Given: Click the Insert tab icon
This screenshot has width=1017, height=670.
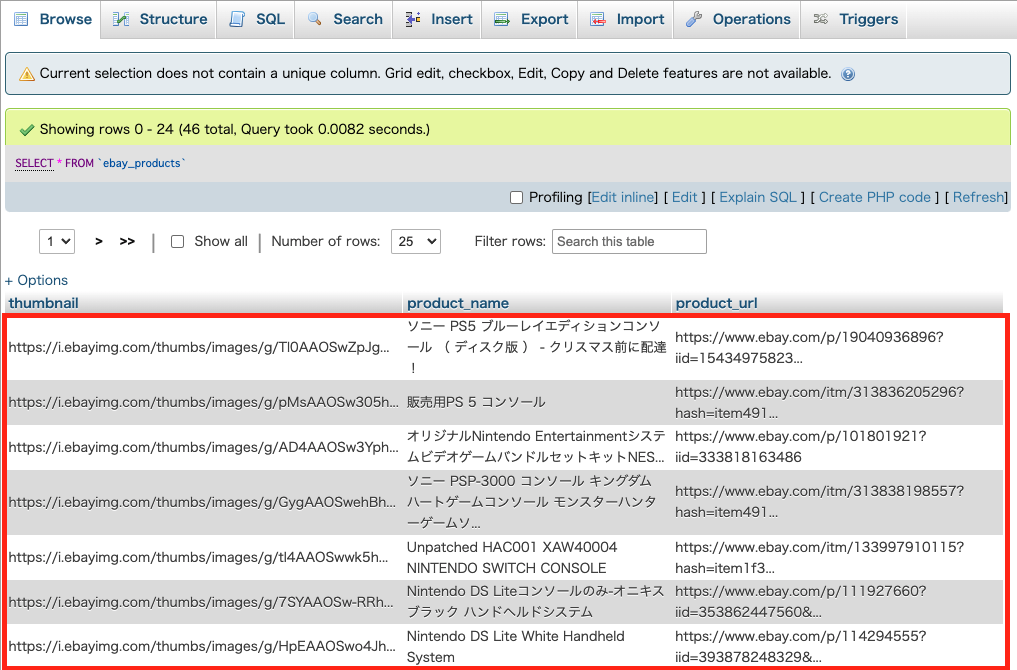Looking at the screenshot, I should click(413, 19).
